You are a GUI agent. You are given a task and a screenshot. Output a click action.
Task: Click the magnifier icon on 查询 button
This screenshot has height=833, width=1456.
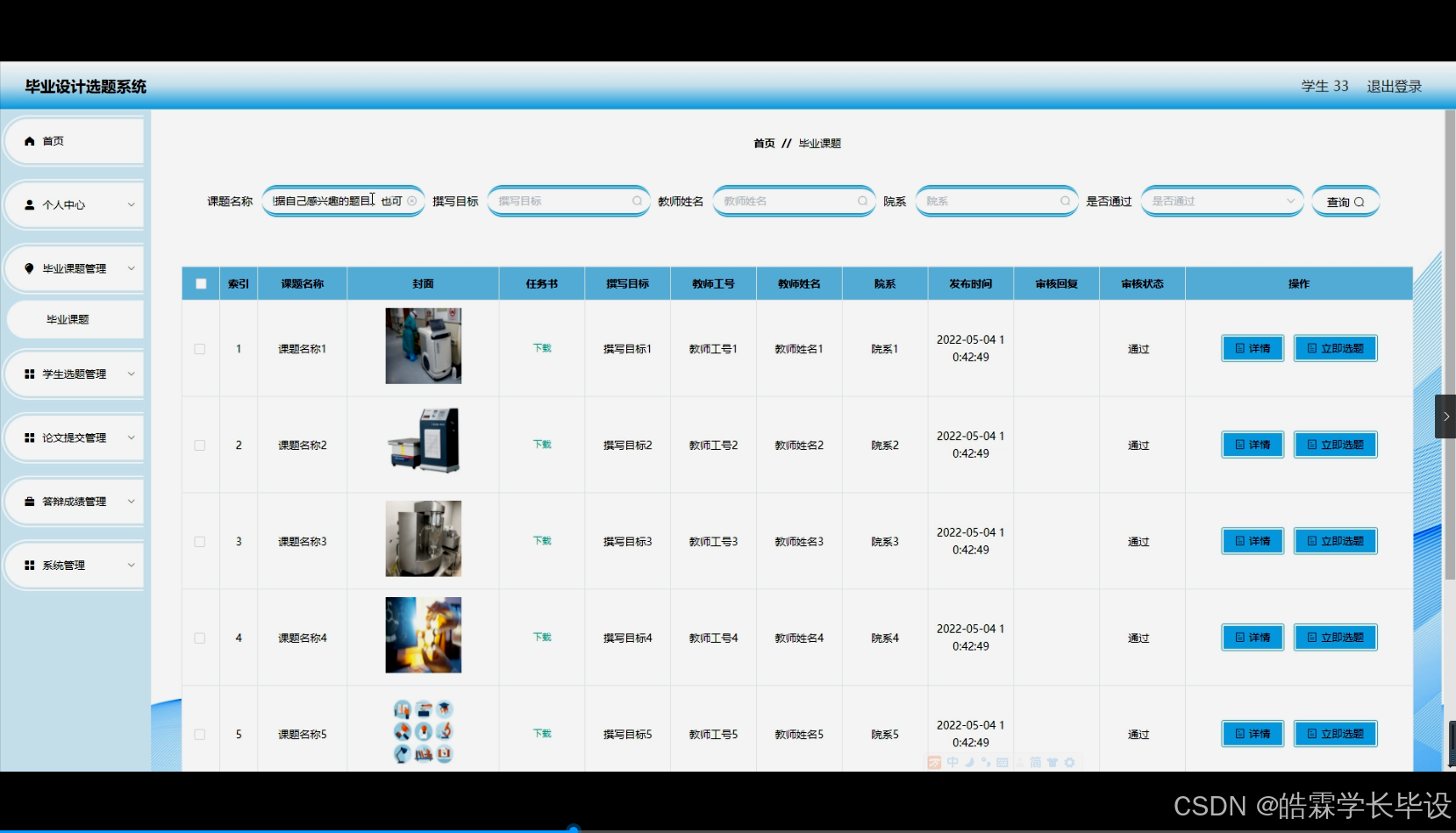coord(1360,203)
